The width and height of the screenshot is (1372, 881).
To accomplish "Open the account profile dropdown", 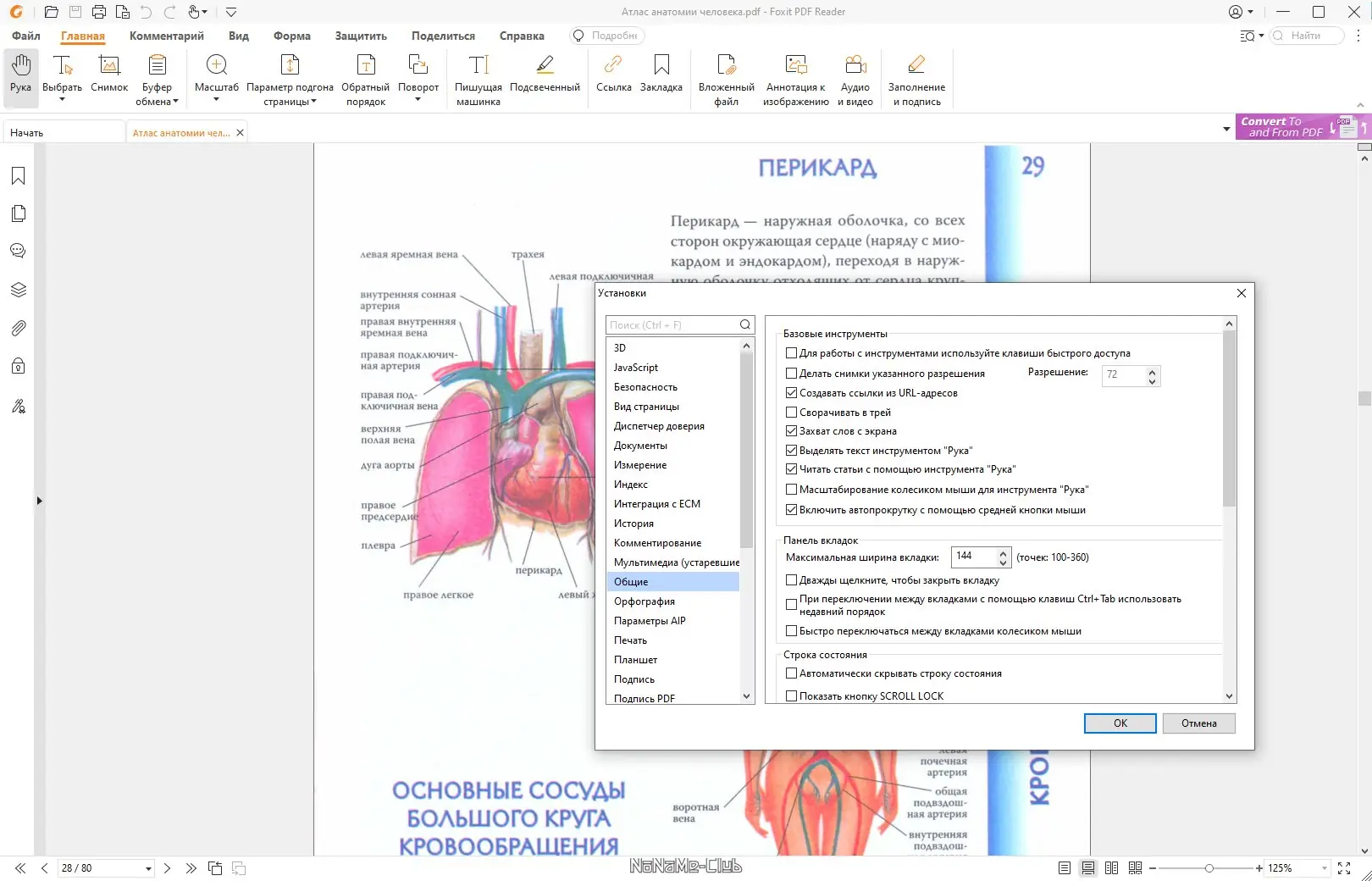I will tap(1241, 12).
